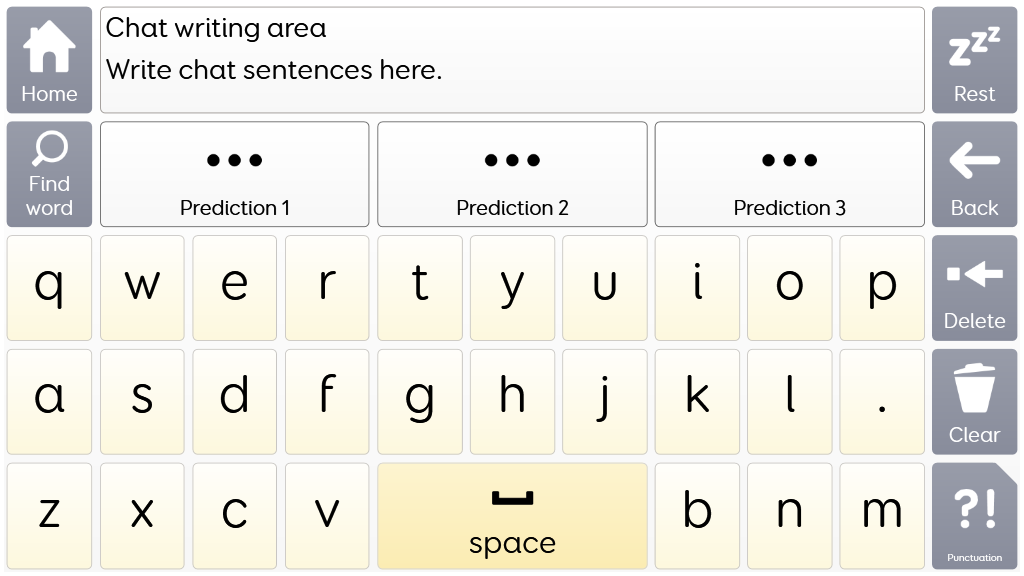Open the Find word search
1024x576 pixels.
tap(49, 174)
